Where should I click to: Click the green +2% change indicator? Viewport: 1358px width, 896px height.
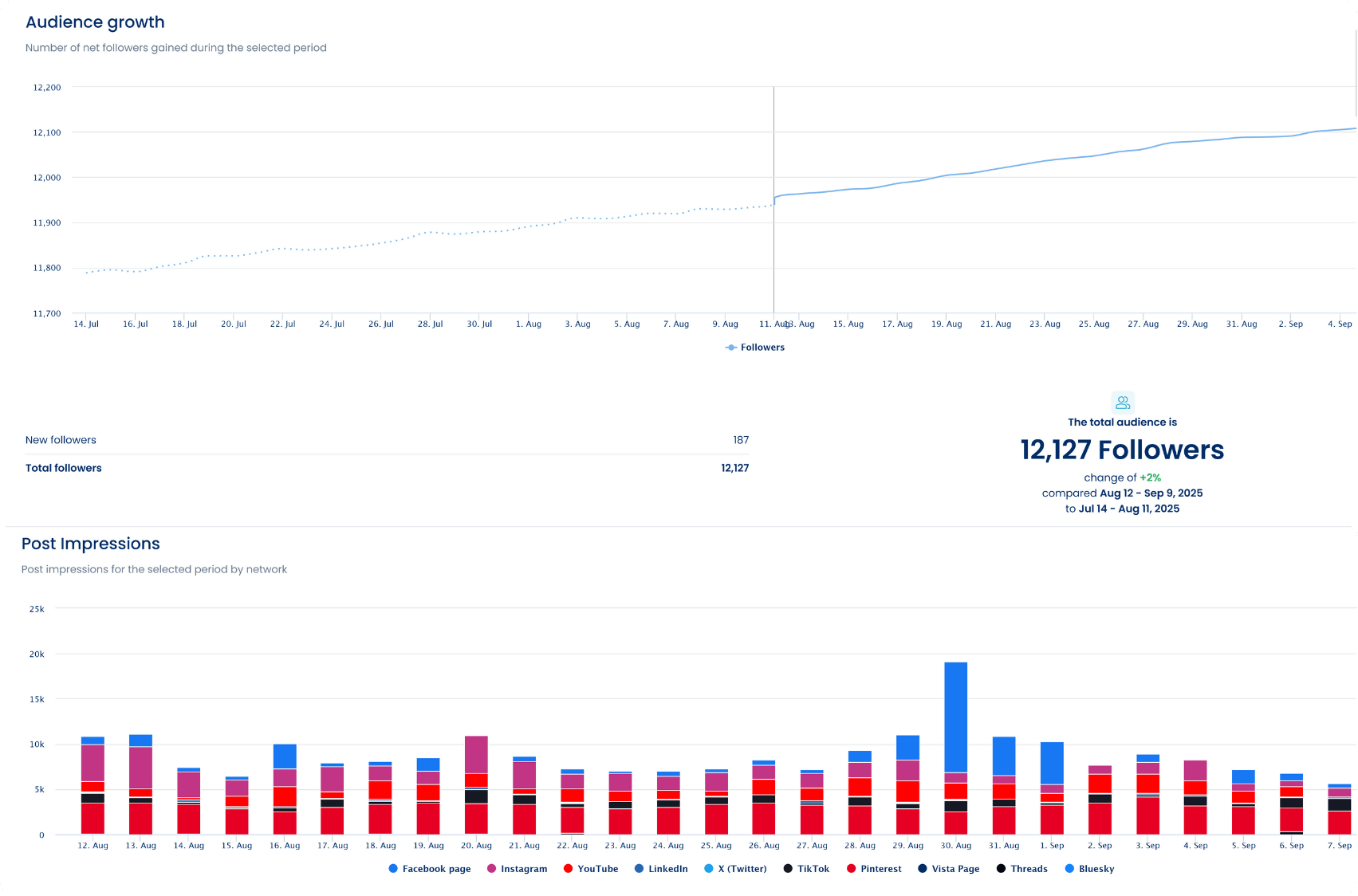(1150, 477)
